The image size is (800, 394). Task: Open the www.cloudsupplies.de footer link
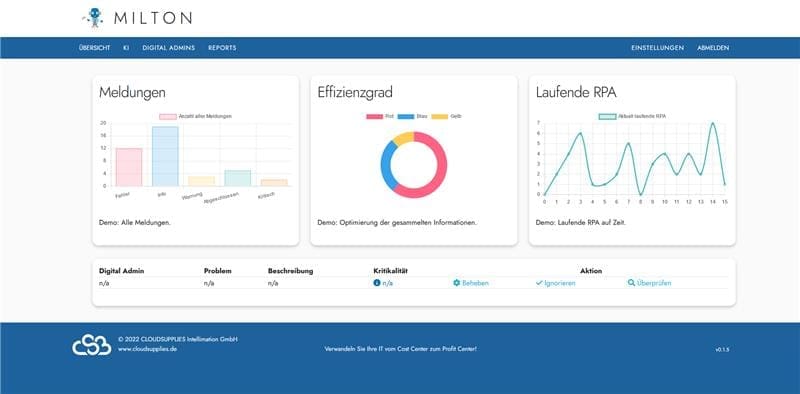point(147,350)
